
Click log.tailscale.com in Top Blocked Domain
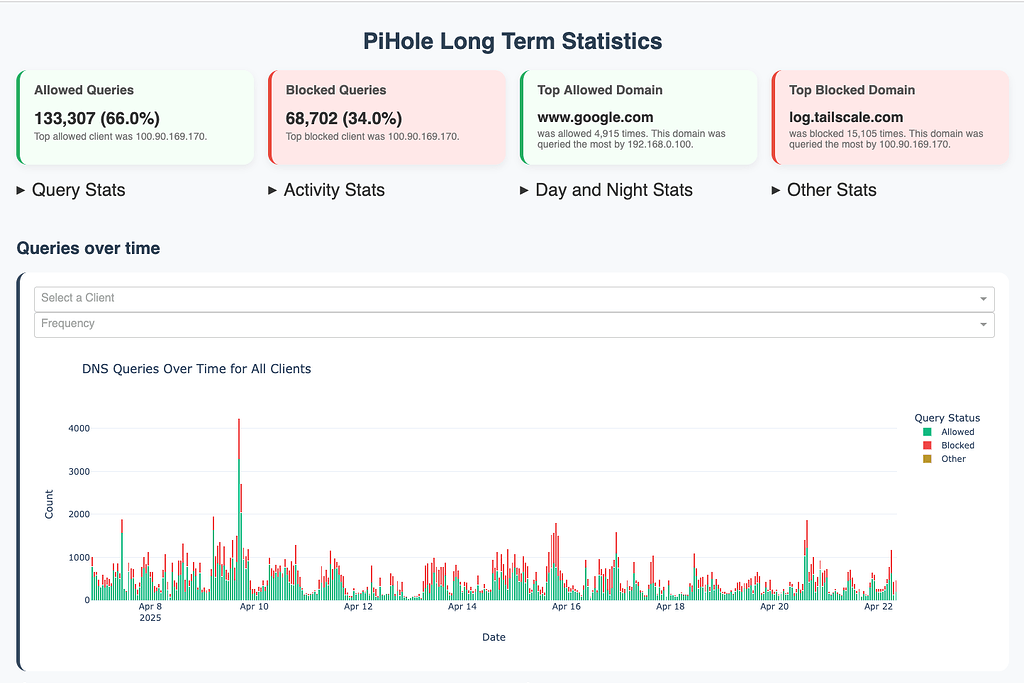click(846, 117)
